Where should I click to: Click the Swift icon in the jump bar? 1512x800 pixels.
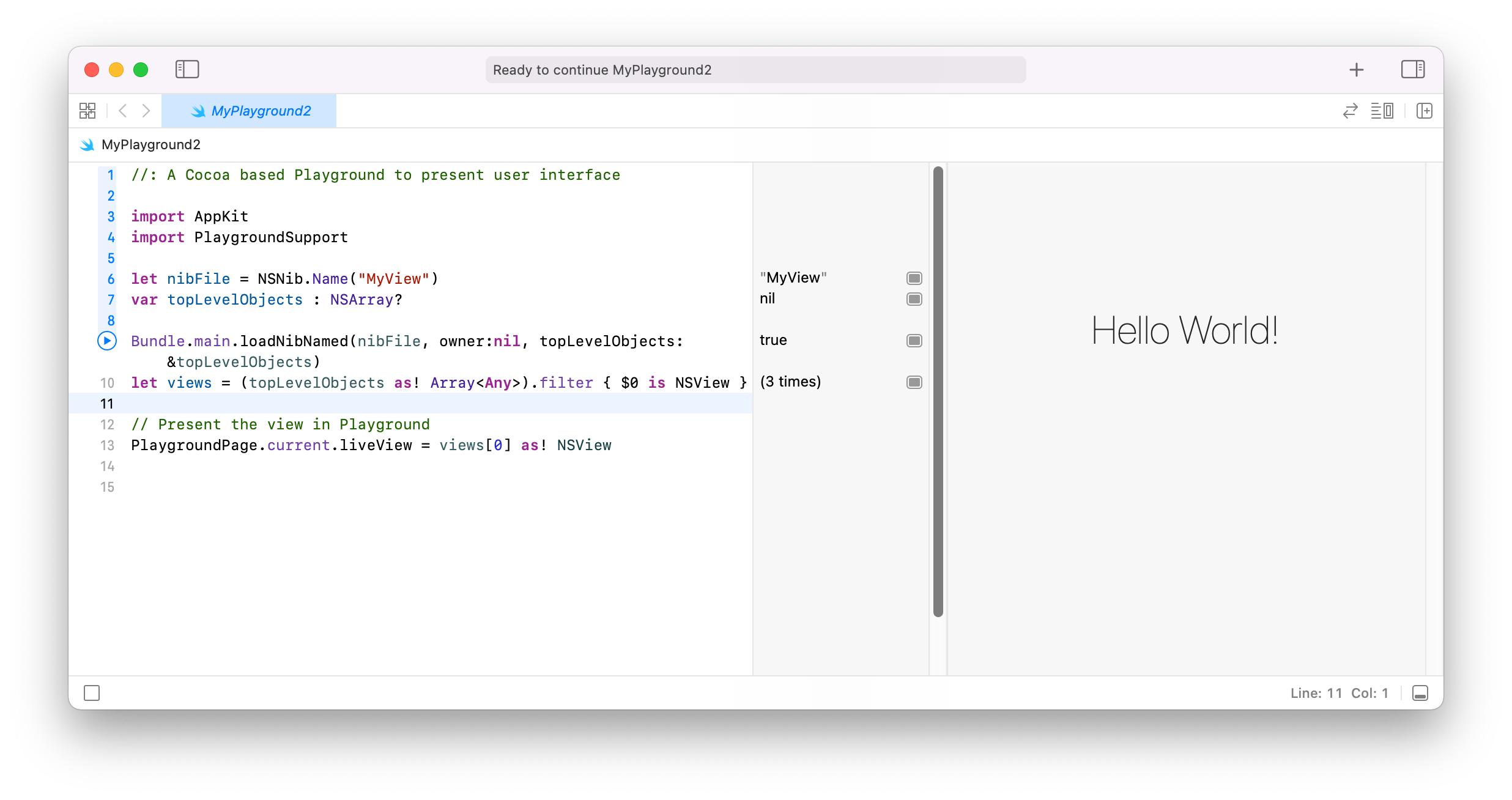pos(87,144)
